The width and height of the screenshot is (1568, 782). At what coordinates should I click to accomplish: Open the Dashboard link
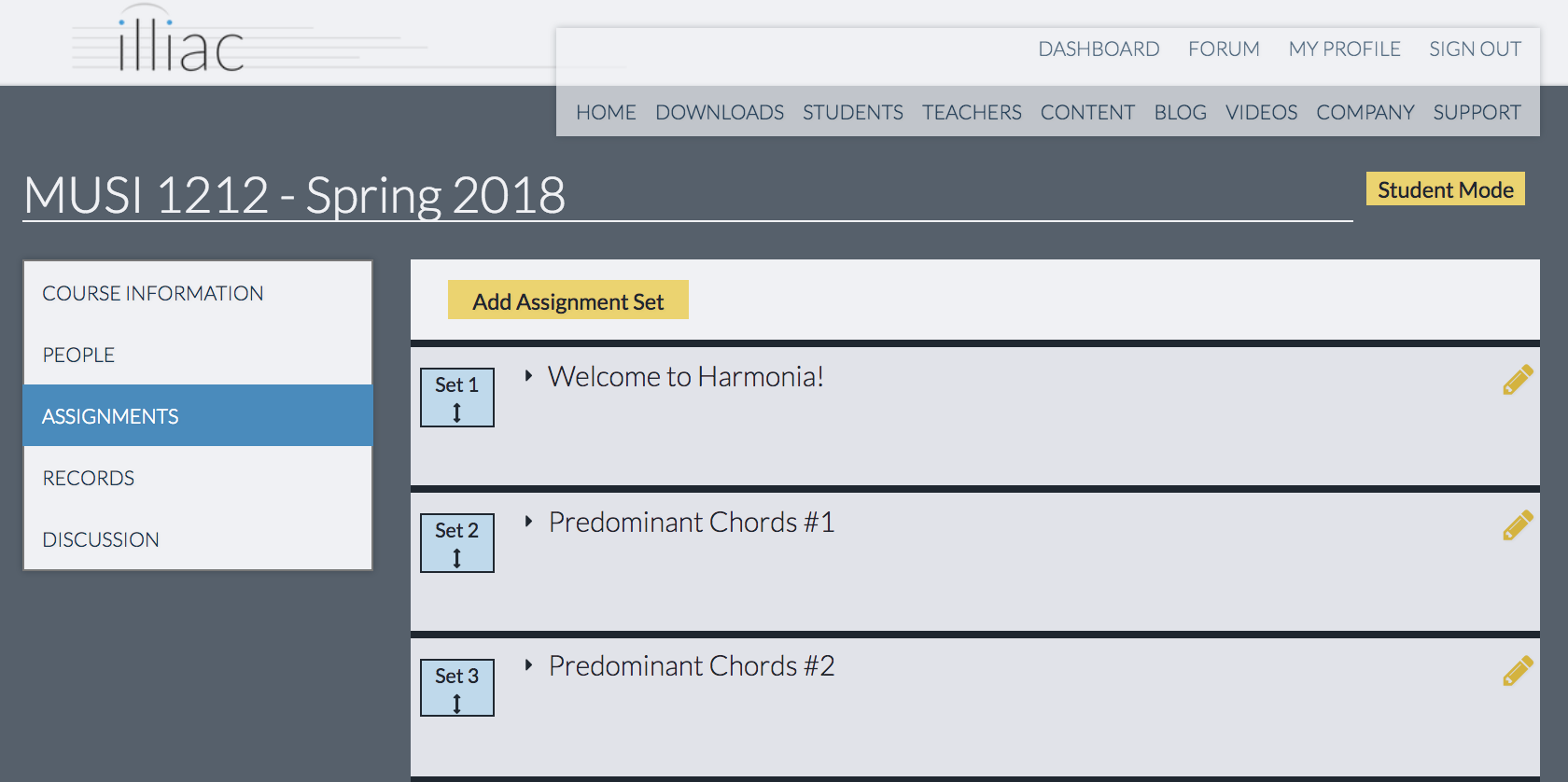(x=1099, y=49)
